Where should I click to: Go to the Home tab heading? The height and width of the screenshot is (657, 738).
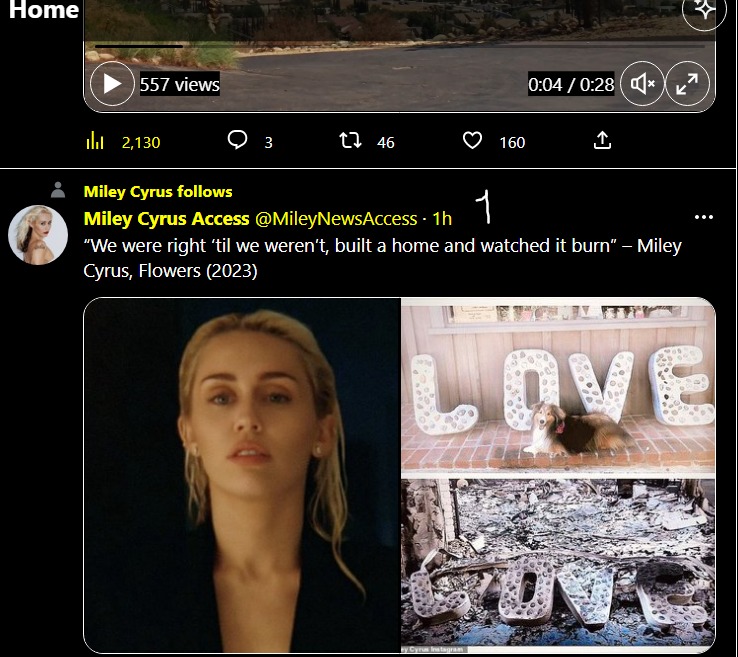(42, 11)
